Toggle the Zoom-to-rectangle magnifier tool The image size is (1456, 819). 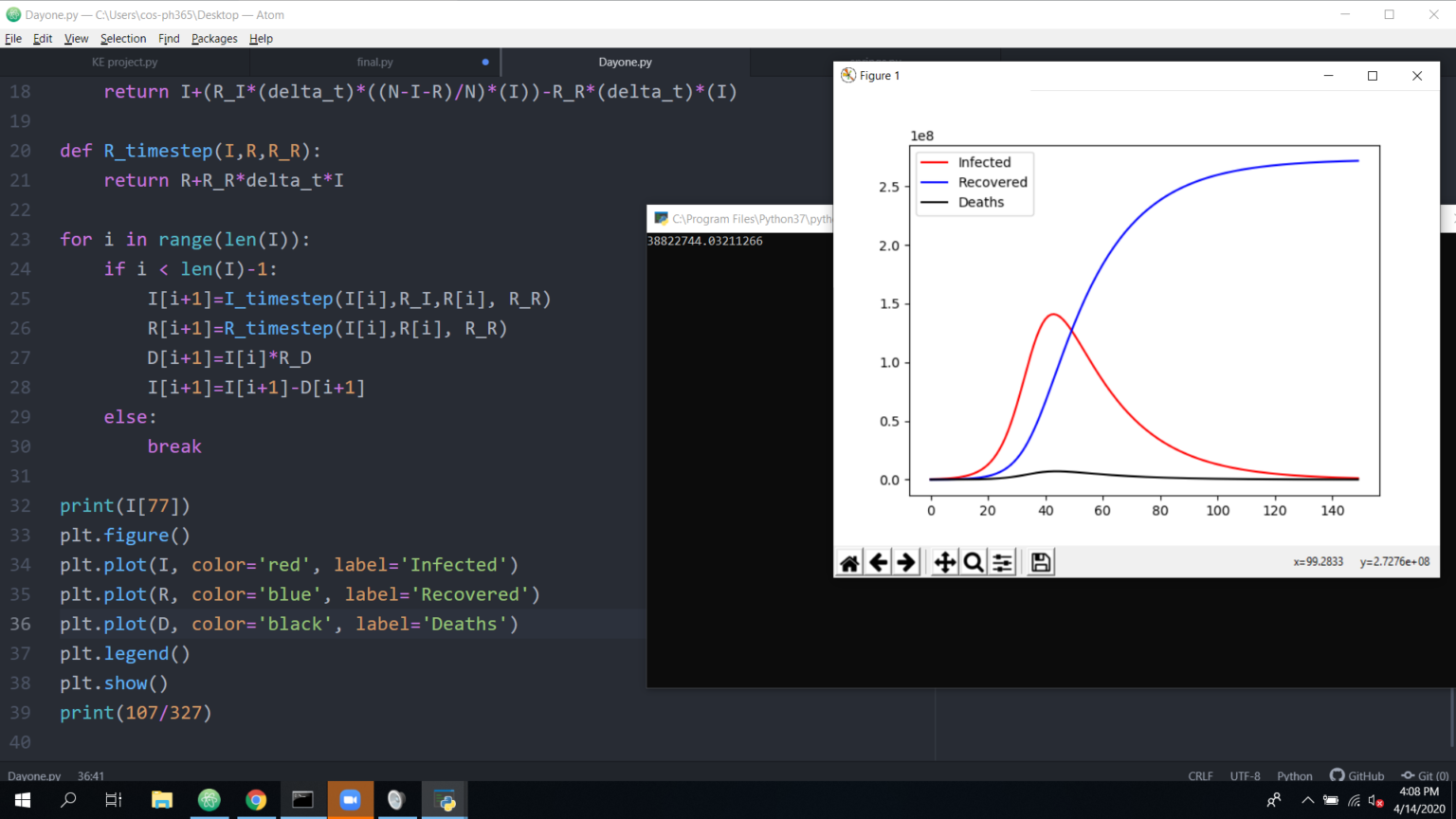[x=974, y=563]
